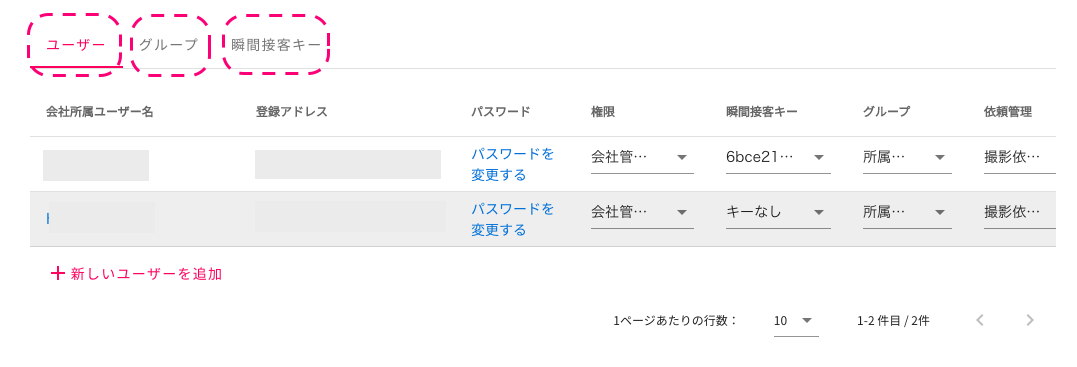Expand the second row's 所属 group dropdown
This screenshot has height=367, width=1077.
pos(907,212)
